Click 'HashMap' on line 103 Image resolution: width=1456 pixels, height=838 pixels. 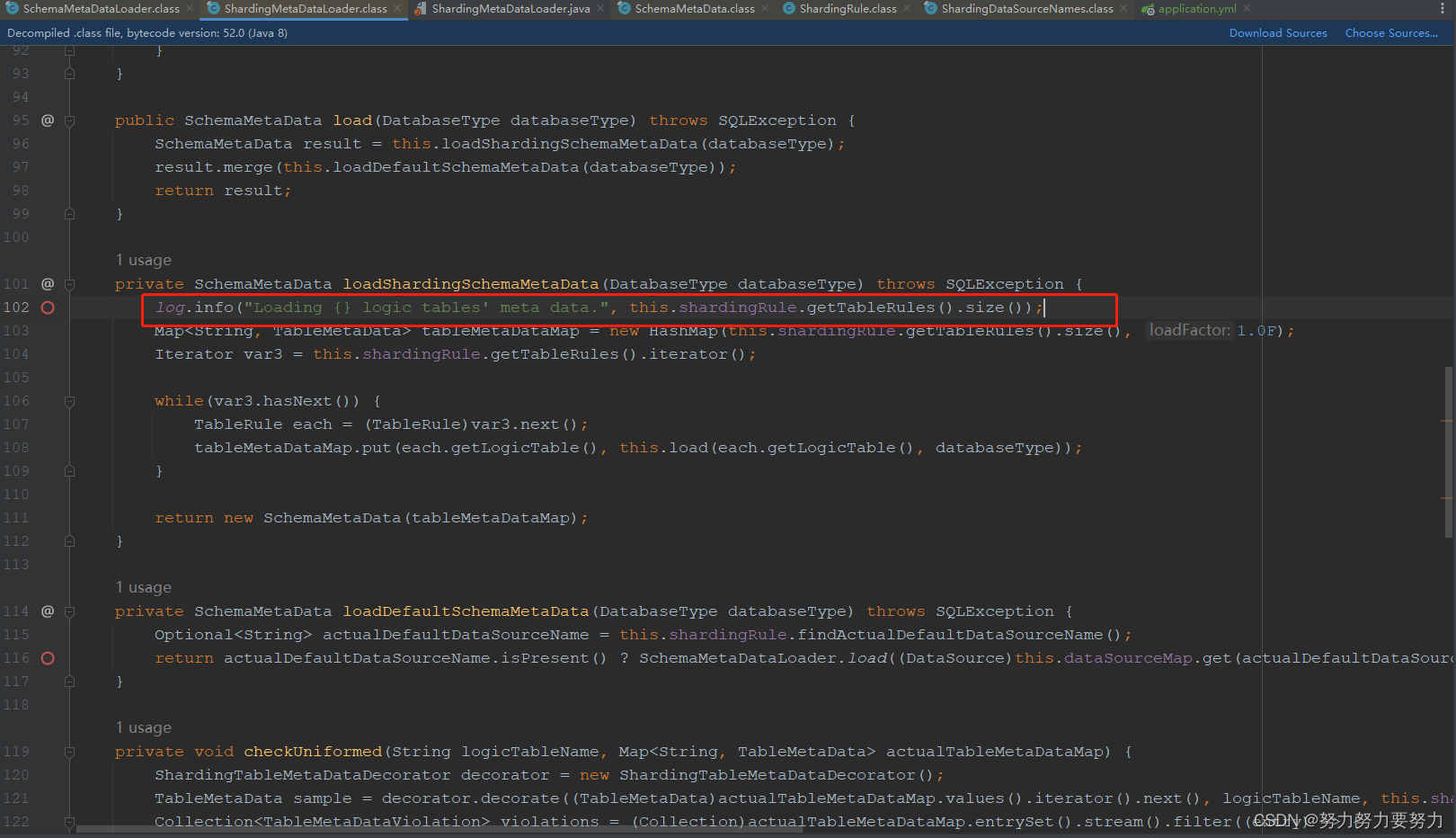tap(683, 331)
